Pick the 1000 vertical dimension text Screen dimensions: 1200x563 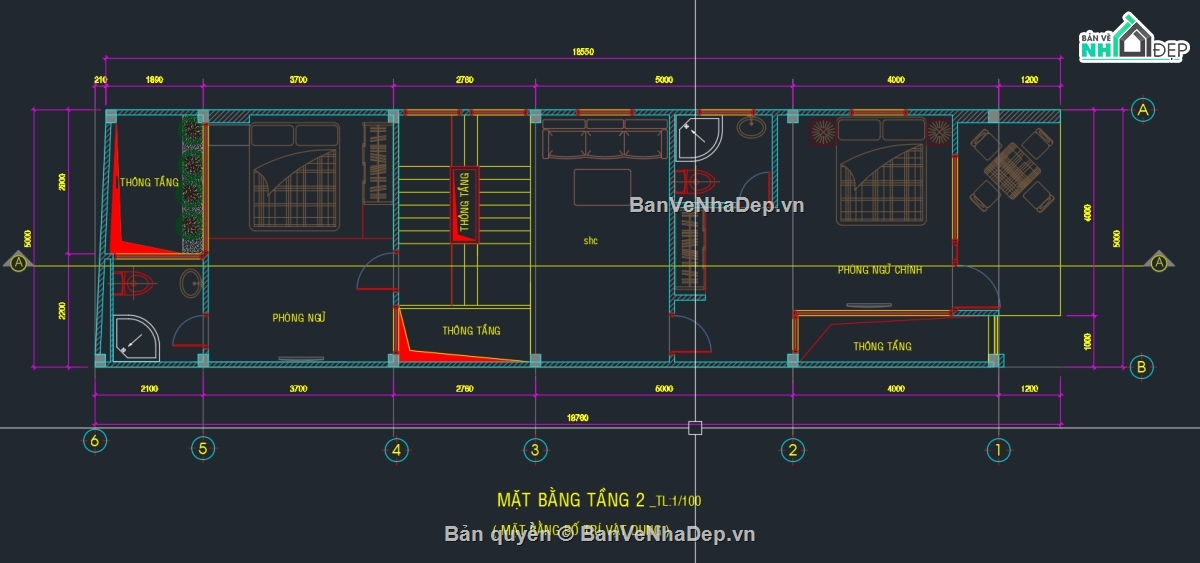pos(1088,341)
